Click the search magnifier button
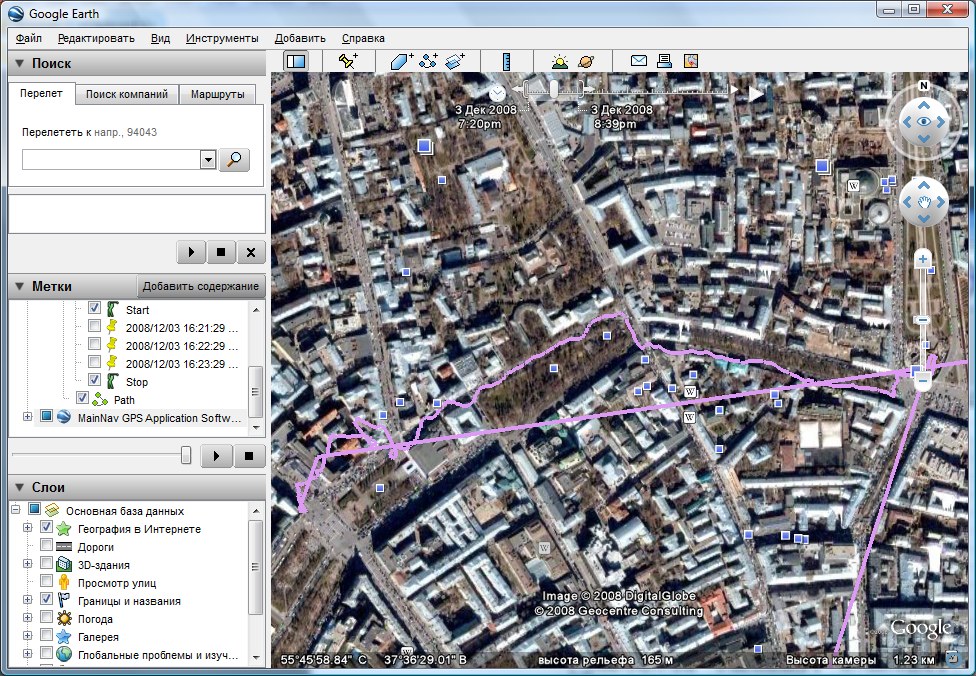Image resolution: width=976 pixels, height=676 pixels. click(235, 159)
